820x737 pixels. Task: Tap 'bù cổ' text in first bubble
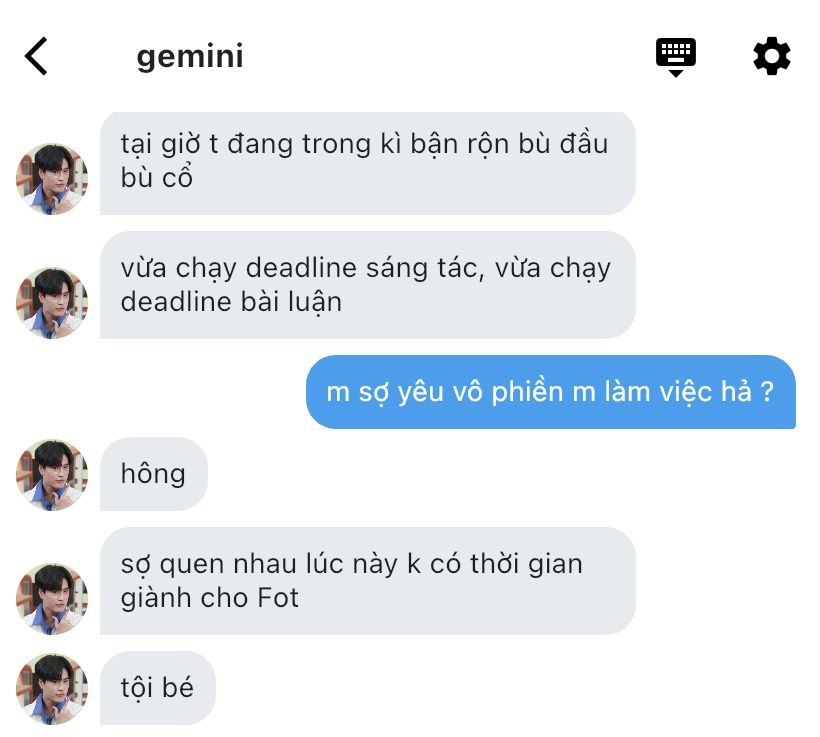coord(157,177)
